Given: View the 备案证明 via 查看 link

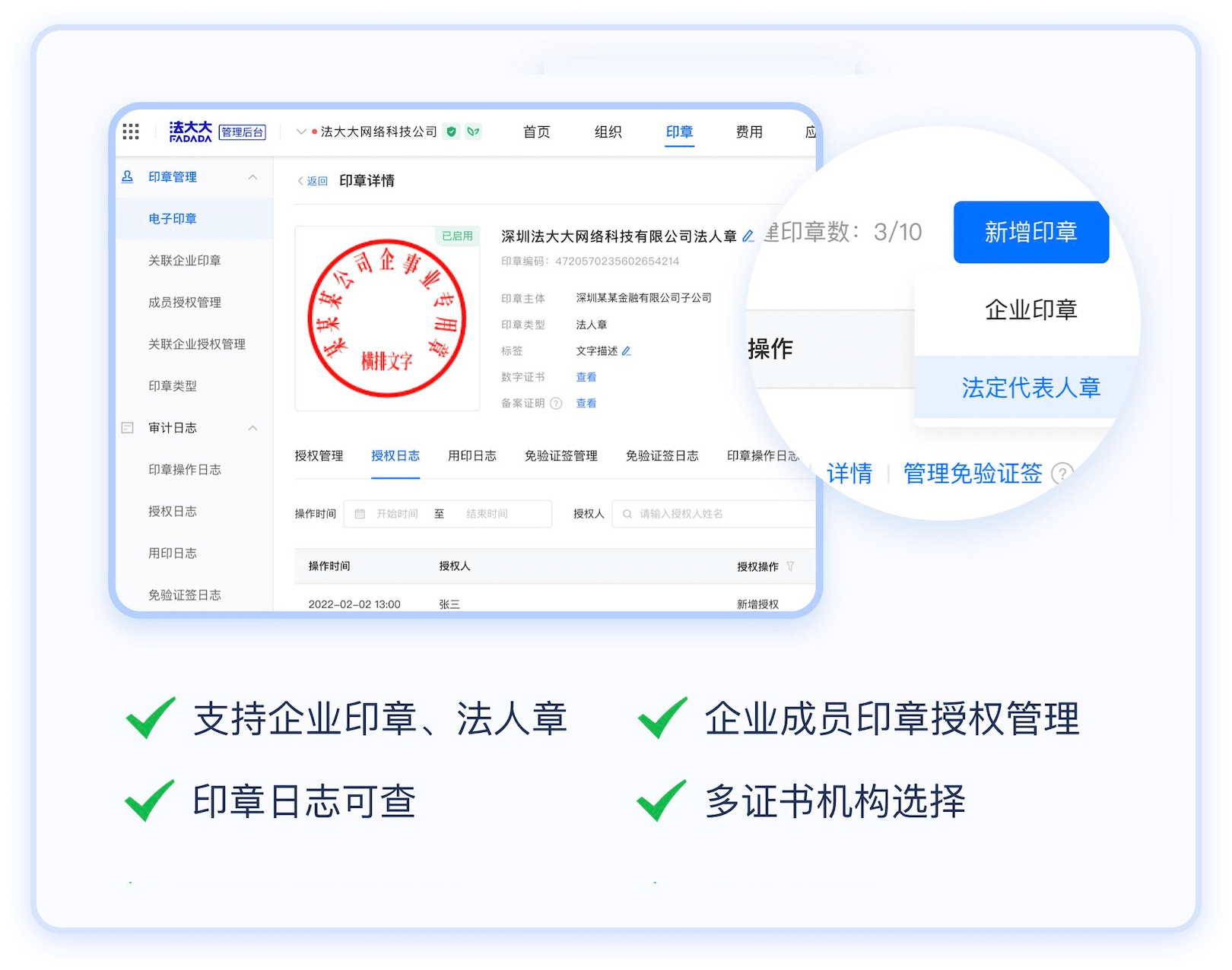Looking at the screenshot, I should coord(586,404).
